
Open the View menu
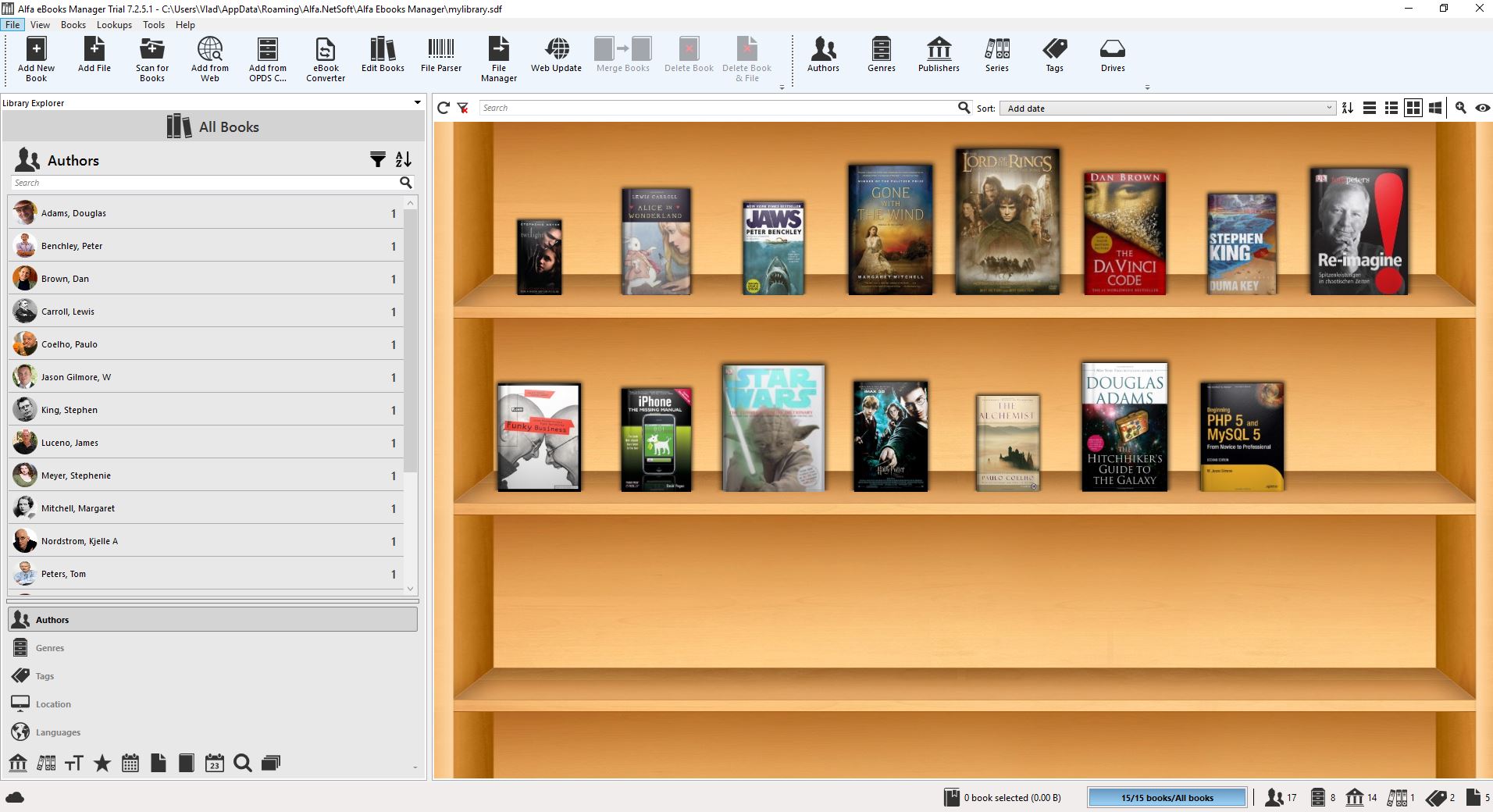40,25
